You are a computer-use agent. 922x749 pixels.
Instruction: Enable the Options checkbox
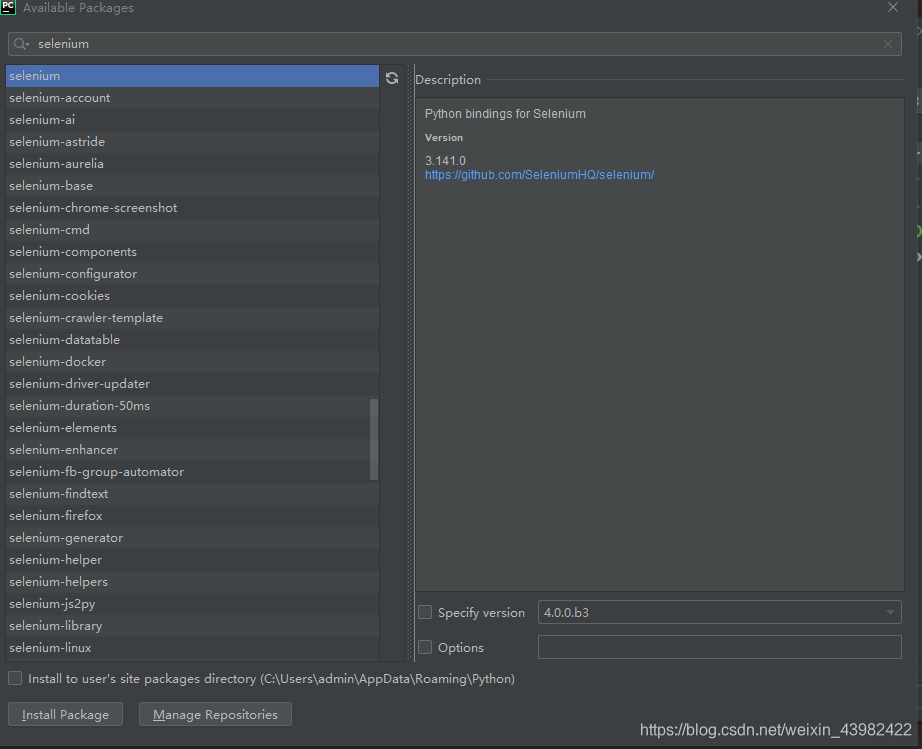[425, 647]
